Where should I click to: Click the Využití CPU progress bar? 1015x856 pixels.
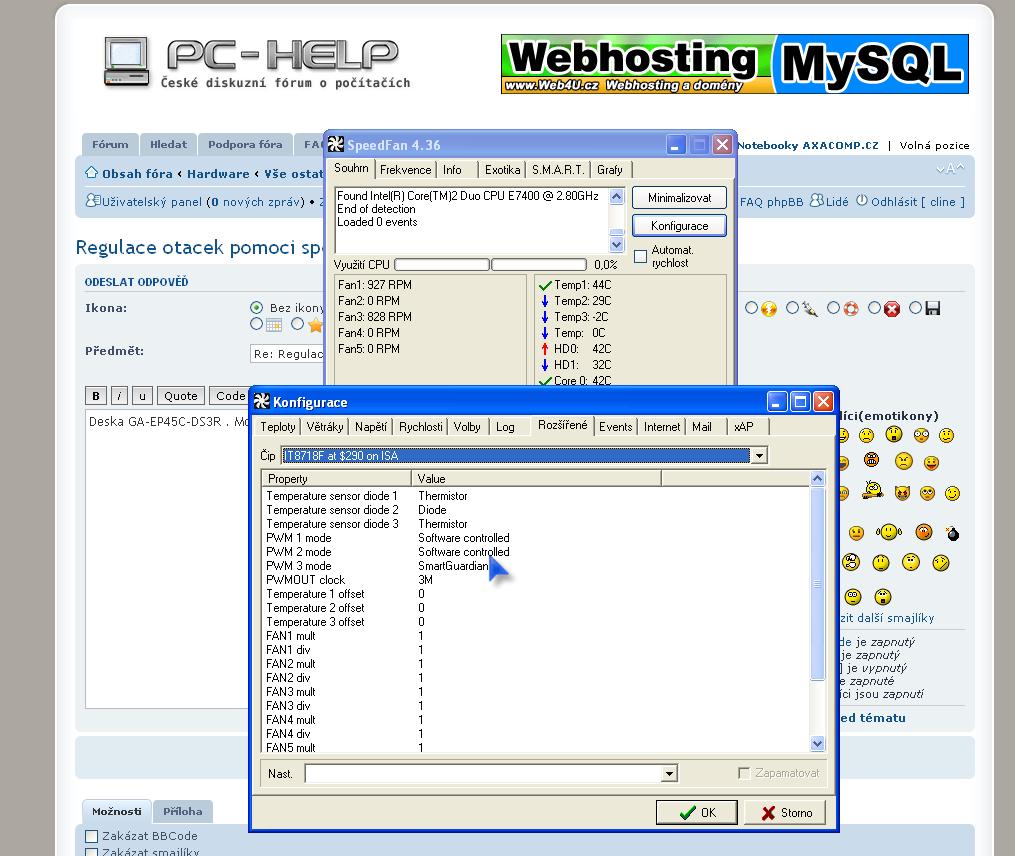coord(491,264)
